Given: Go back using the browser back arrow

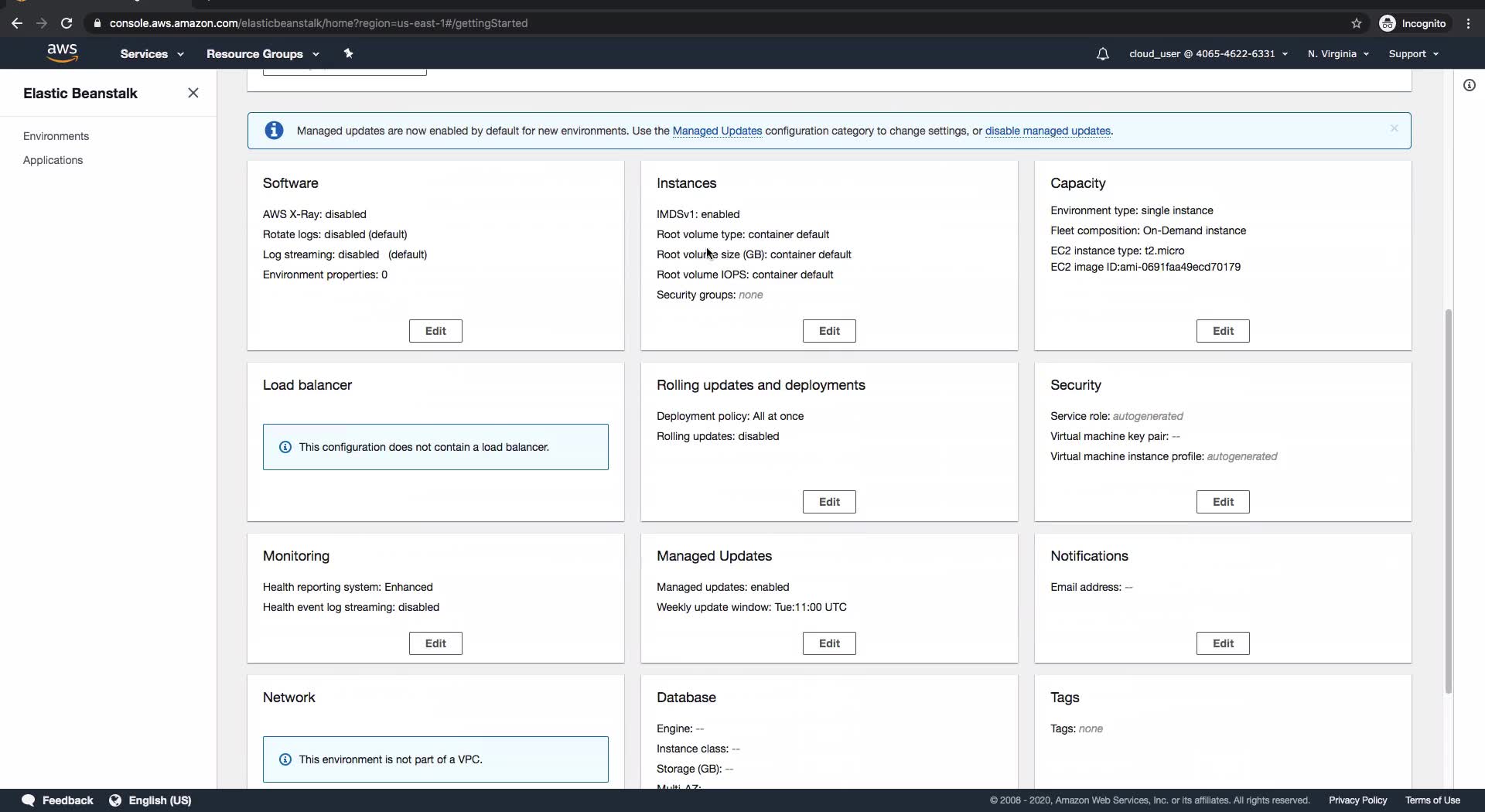Looking at the screenshot, I should point(17,23).
